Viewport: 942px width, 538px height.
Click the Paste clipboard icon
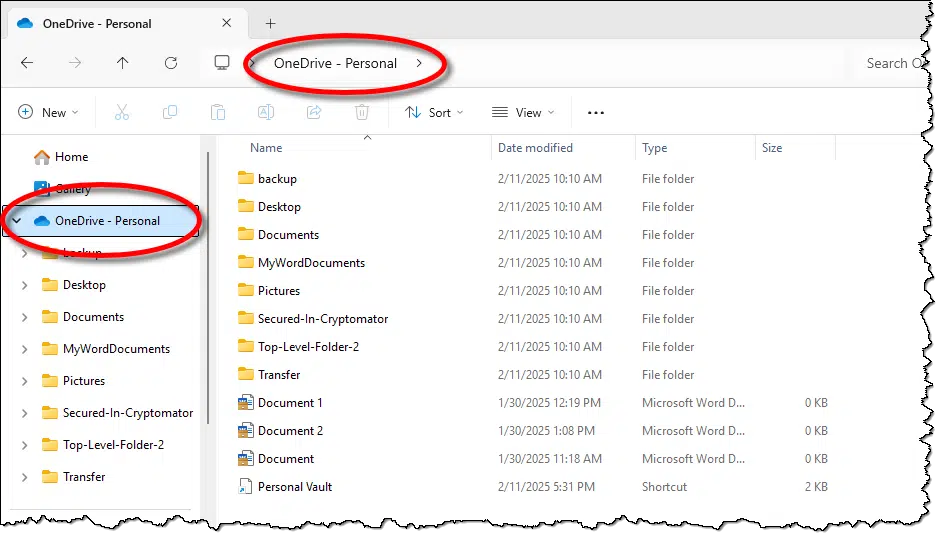pos(218,113)
